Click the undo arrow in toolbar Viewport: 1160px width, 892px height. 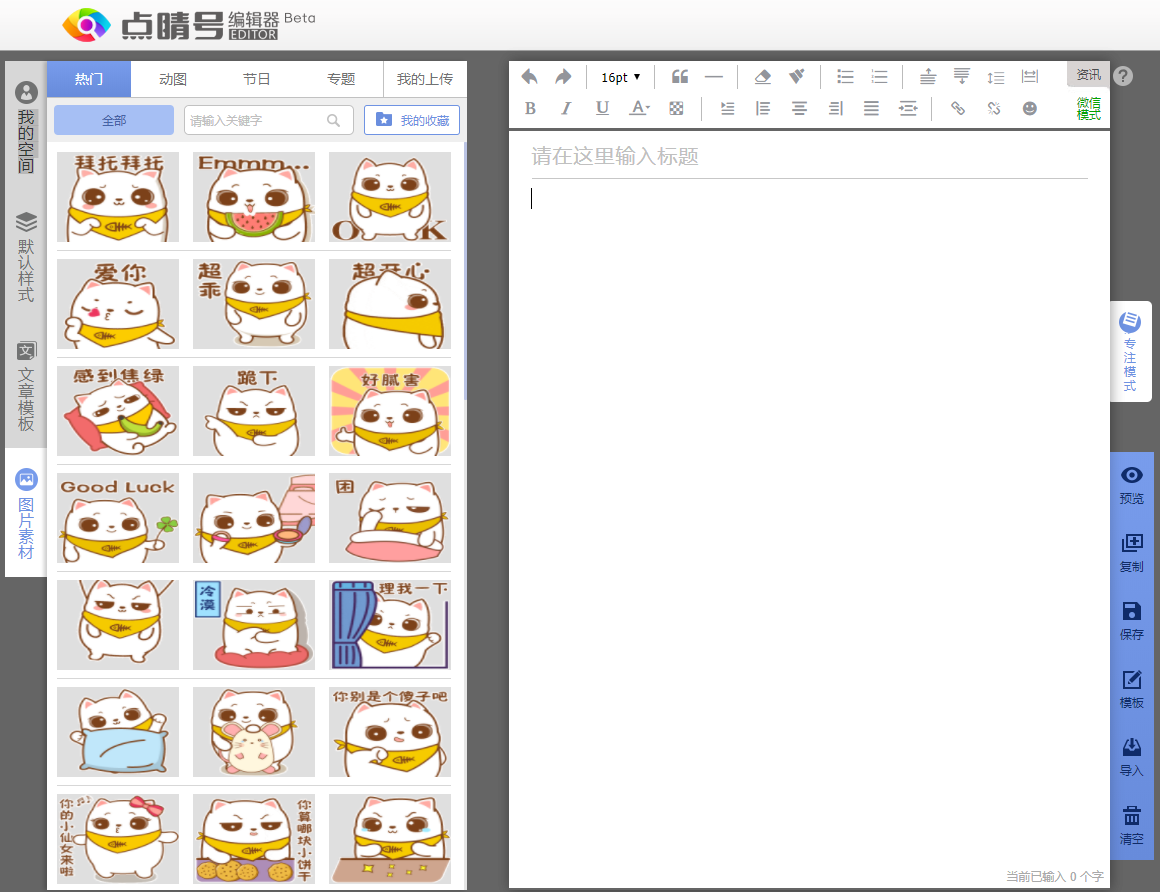coord(530,77)
